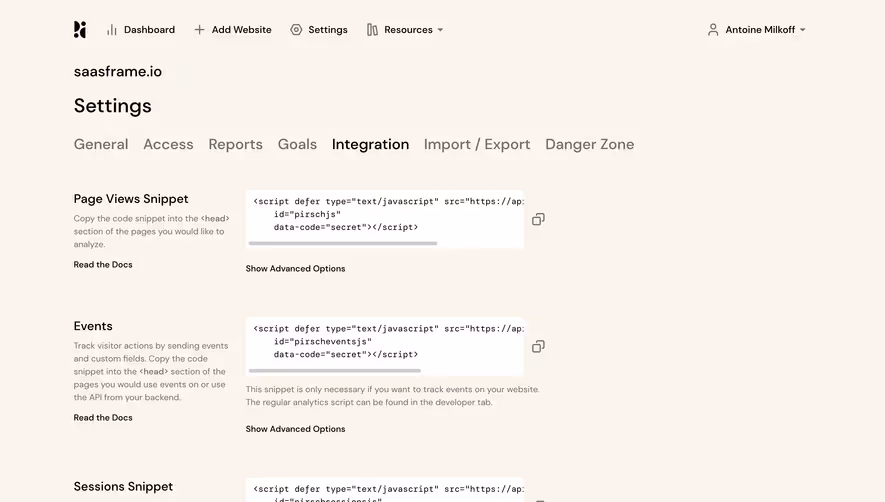Click the Sessions Snippet heading
Screen dimensions: 885x502
pos(123,486)
